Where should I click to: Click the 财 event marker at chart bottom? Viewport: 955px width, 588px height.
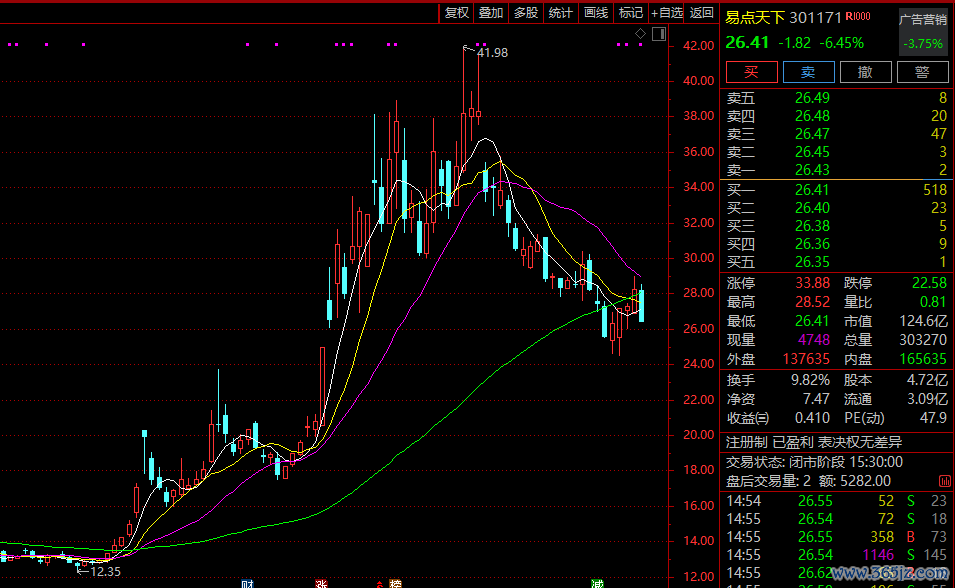(x=247, y=584)
